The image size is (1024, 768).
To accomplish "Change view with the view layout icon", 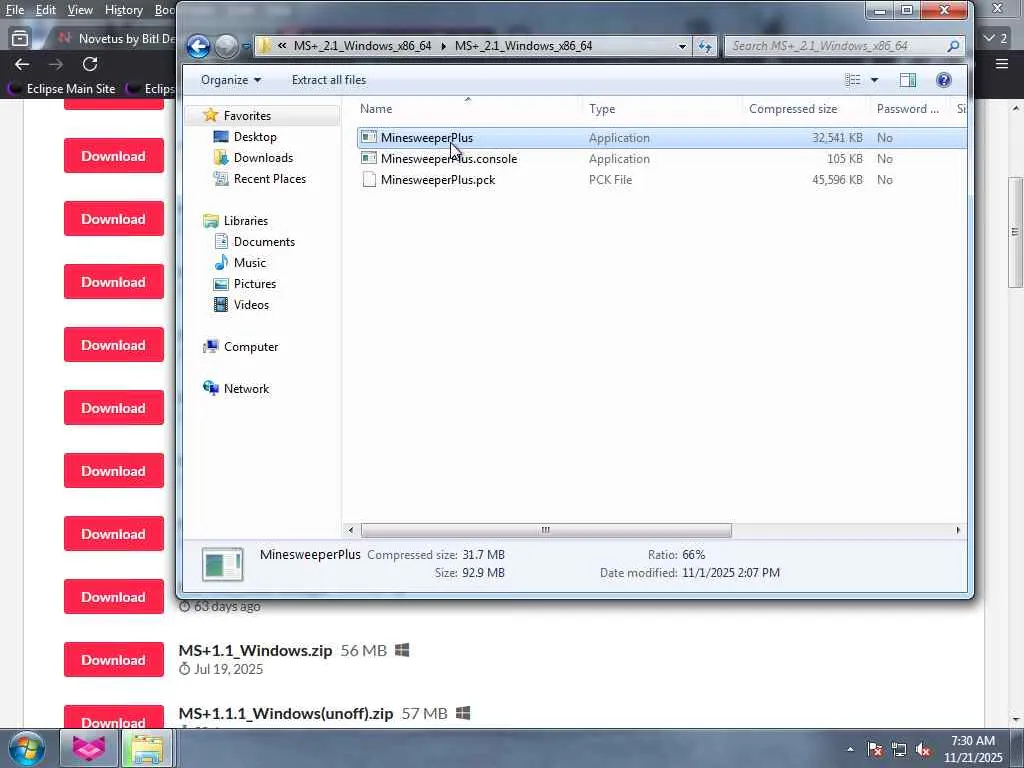I will coord(853,80).
